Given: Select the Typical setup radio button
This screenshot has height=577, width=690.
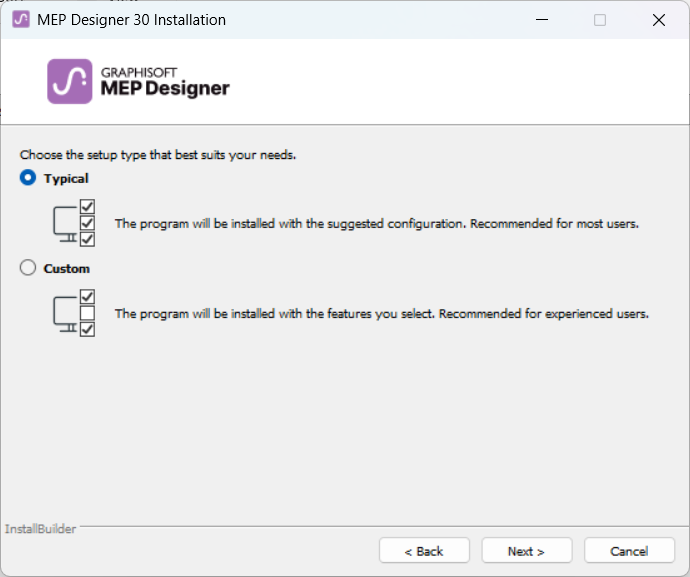Looking at the screenshot, I should pyautogui.click(x=28, y=178).
